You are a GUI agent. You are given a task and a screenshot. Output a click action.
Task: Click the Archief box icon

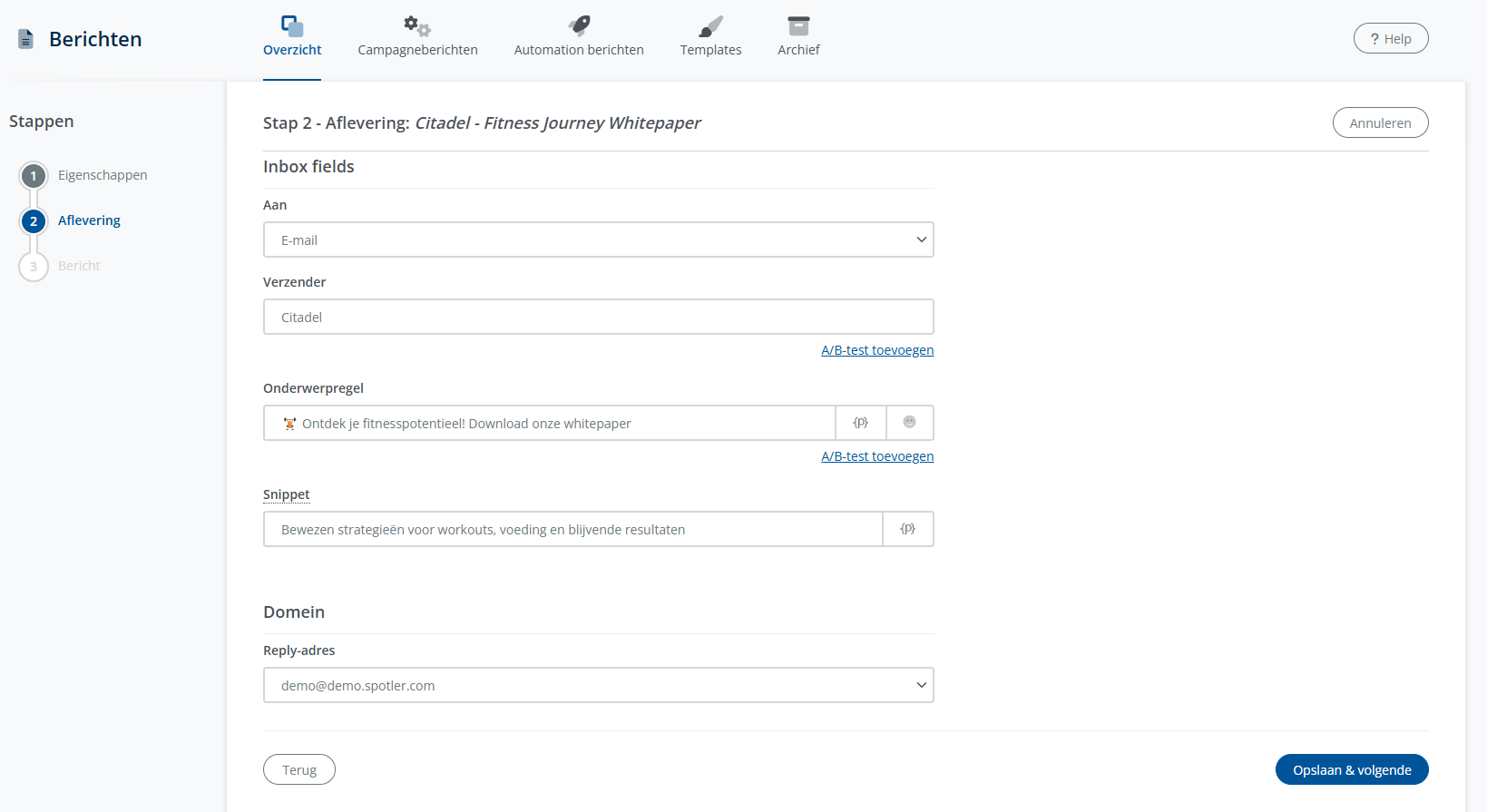pos(798,25)
